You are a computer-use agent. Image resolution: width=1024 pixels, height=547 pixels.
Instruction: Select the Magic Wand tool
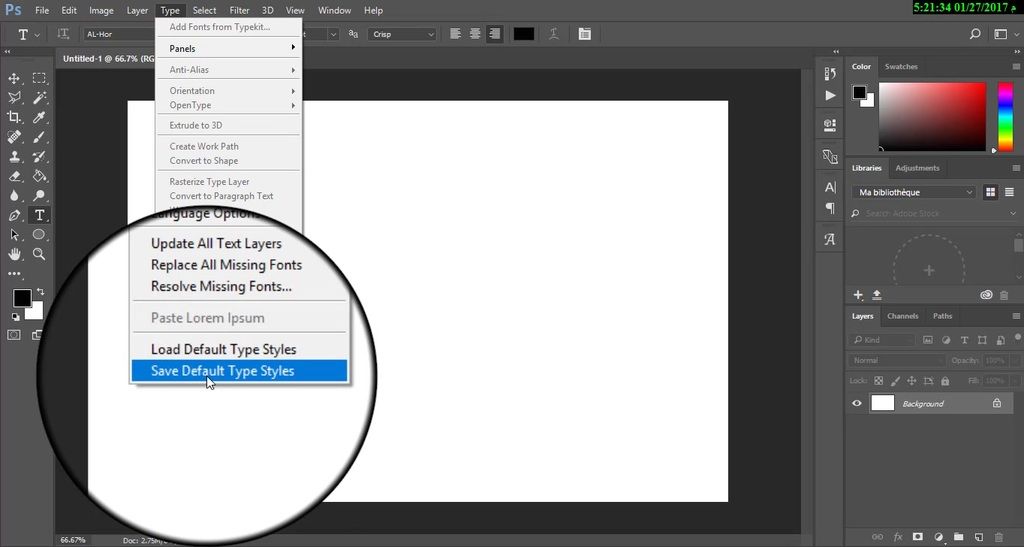tap(39, 98)
